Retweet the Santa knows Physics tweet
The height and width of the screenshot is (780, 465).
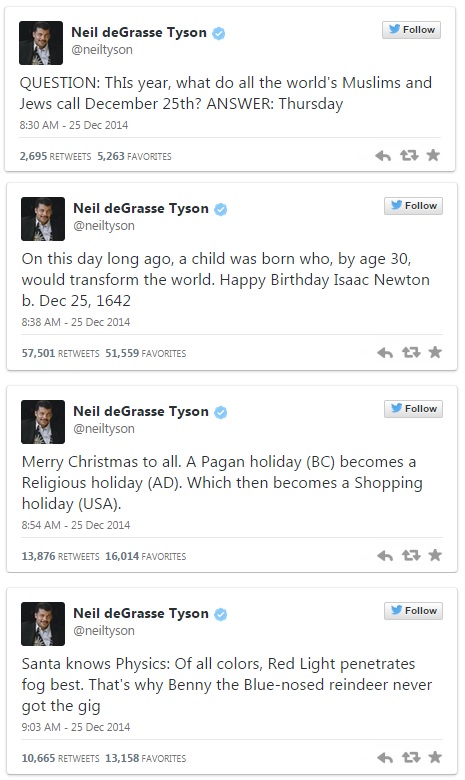411,758
